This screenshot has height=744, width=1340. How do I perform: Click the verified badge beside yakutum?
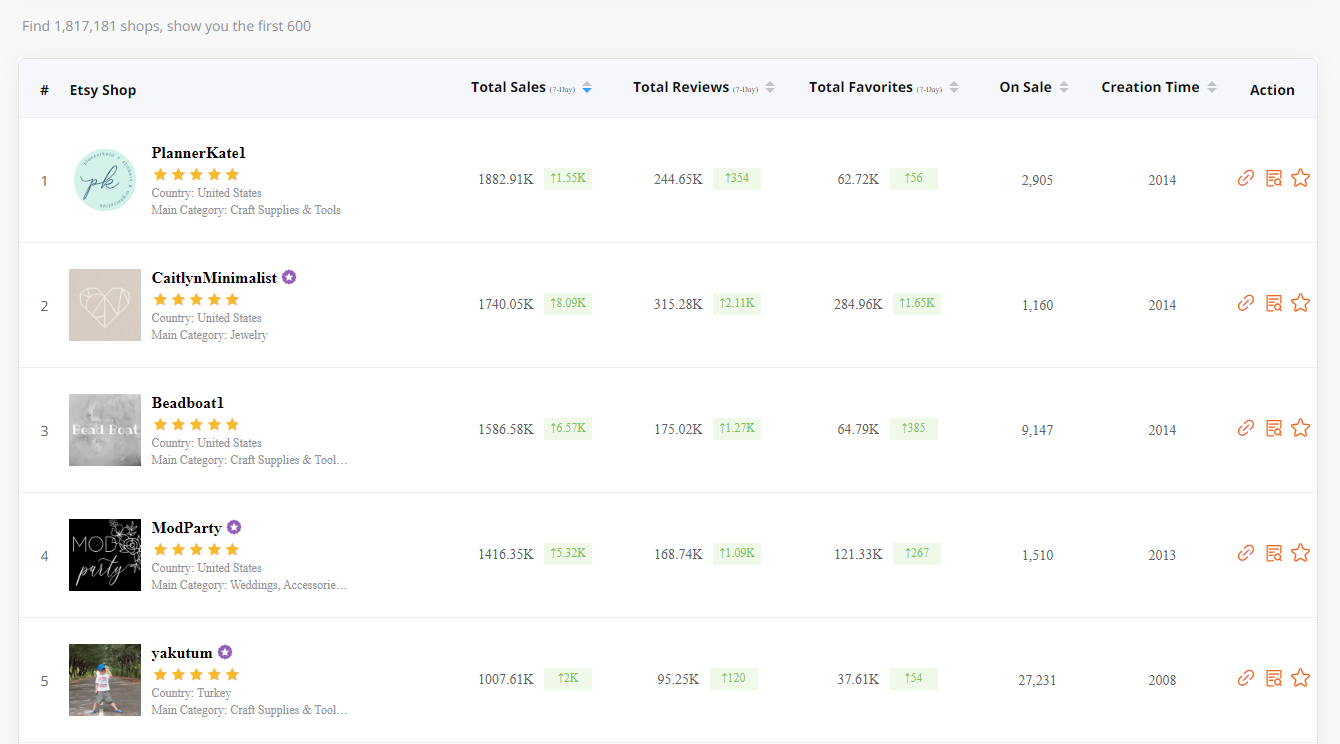pyautogui.click(x=225, y=652)
